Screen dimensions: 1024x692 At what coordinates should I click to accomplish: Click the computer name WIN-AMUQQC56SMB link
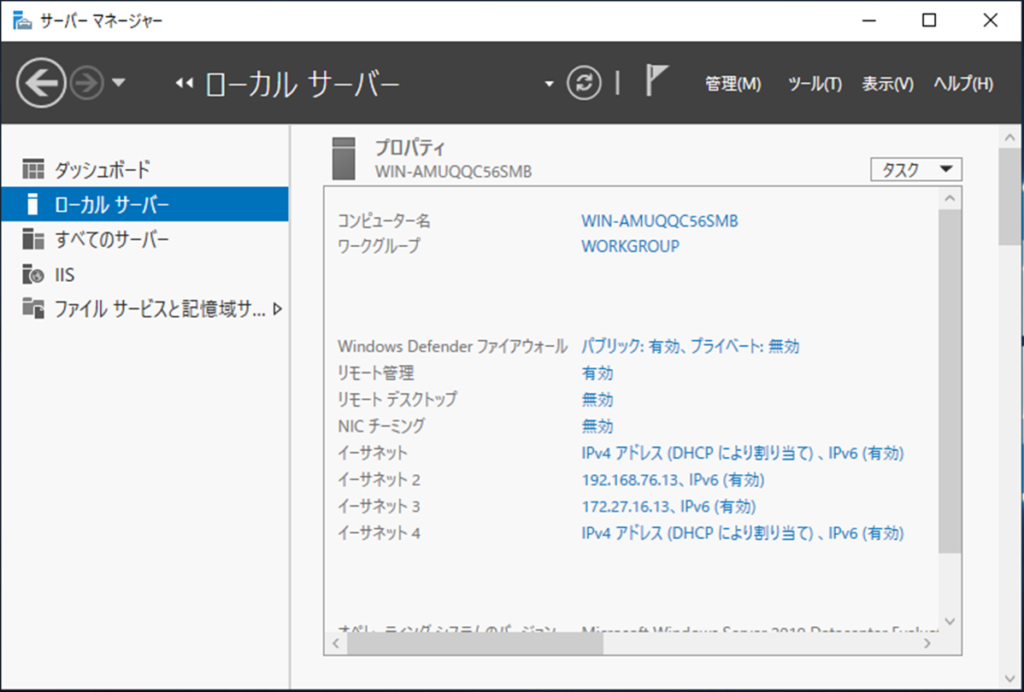[659, 221]
